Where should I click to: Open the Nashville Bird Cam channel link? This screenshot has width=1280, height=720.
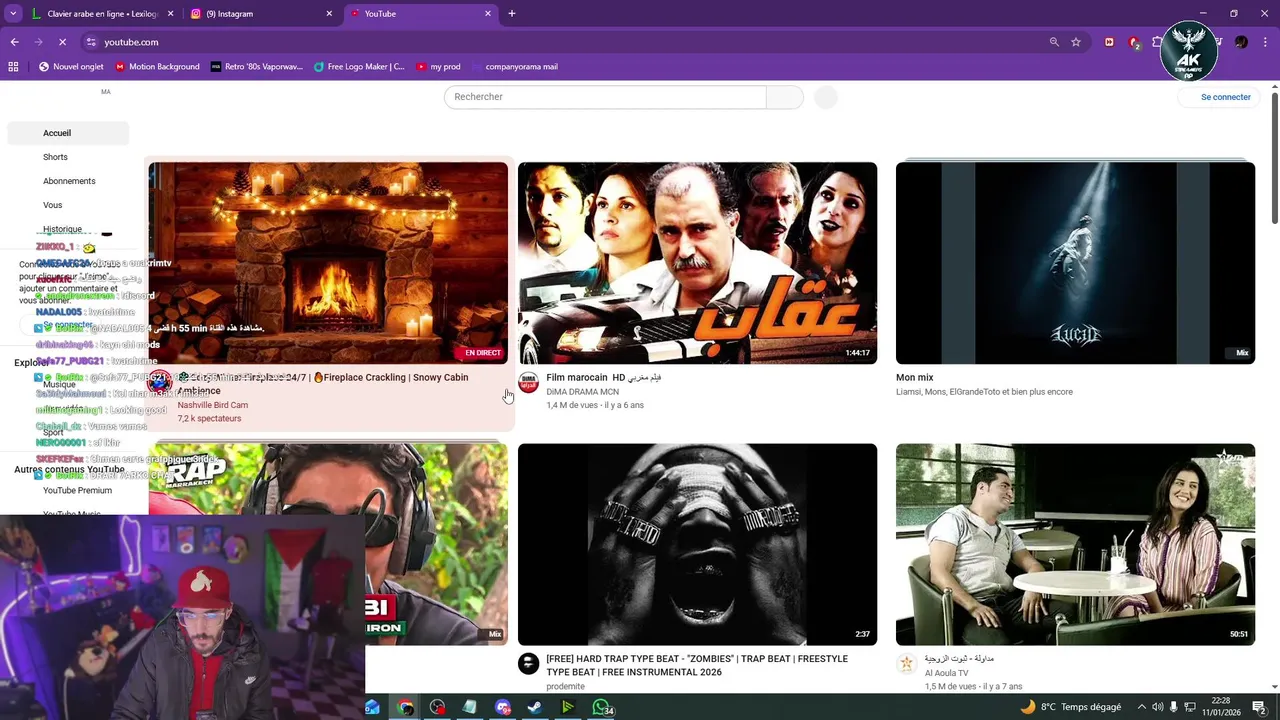pyautogui.click(x=213, y=405)
